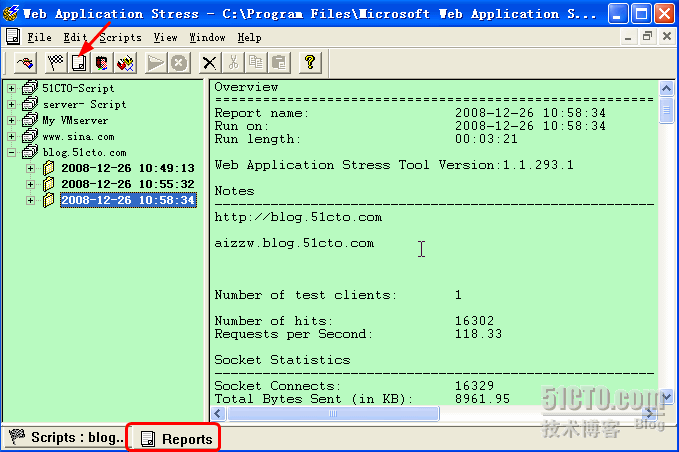The image size is (679, 452).
Task: Click the document icon left of File menu
Action: 13,37
